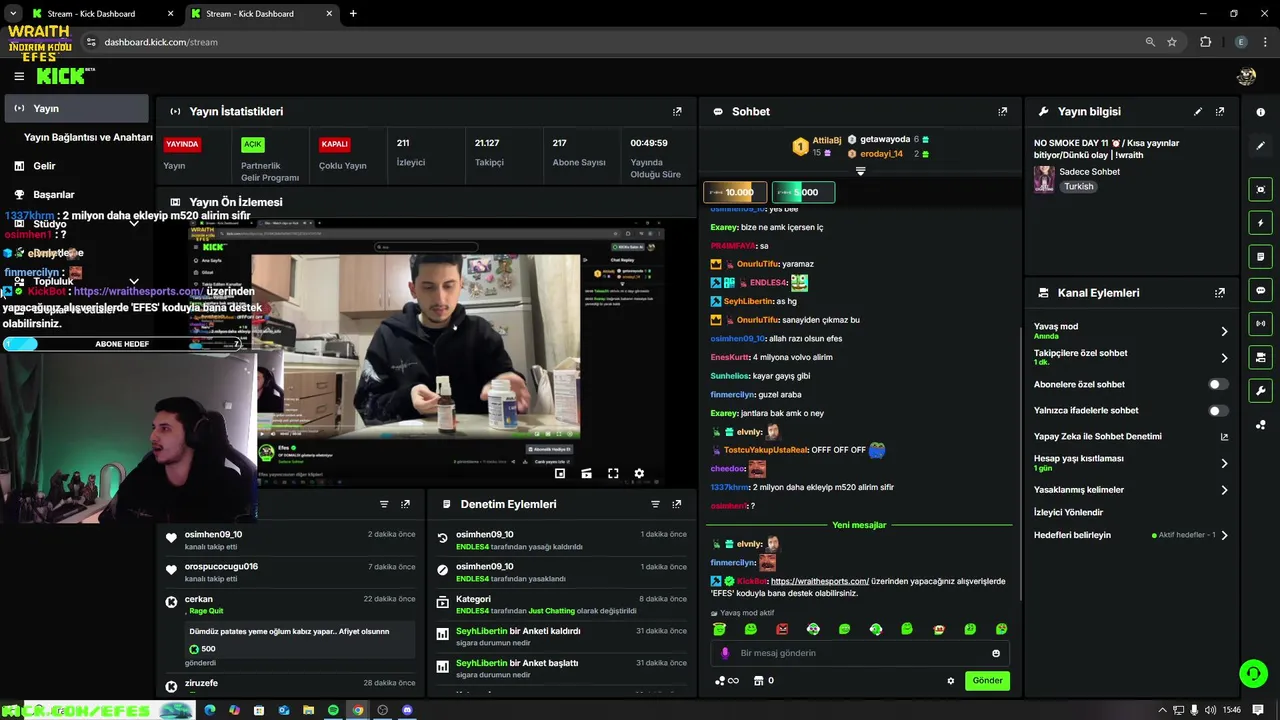Pop out the activity feed panel
This screenshot has width=1280, height=720.
pos(405,504)
